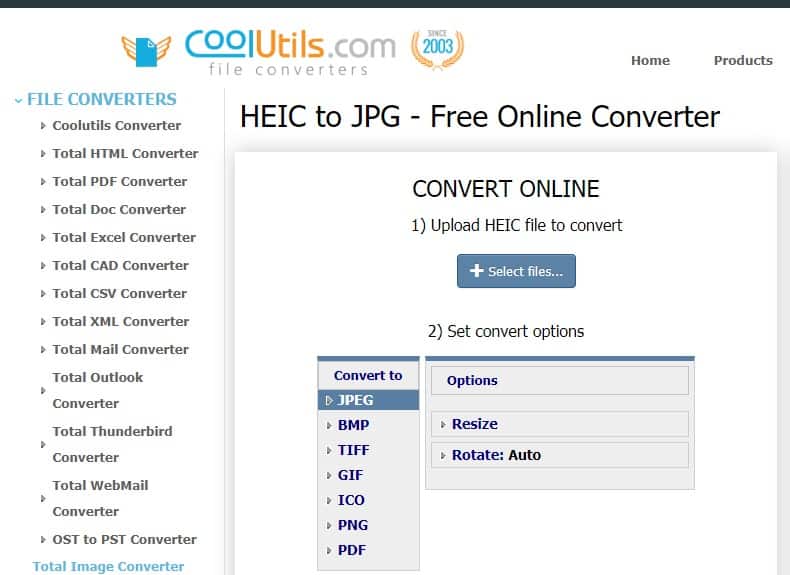Click the HEIC to JPG page heading
The height and width of the screenshot is (575, 790).
click(x=480, y=117)
